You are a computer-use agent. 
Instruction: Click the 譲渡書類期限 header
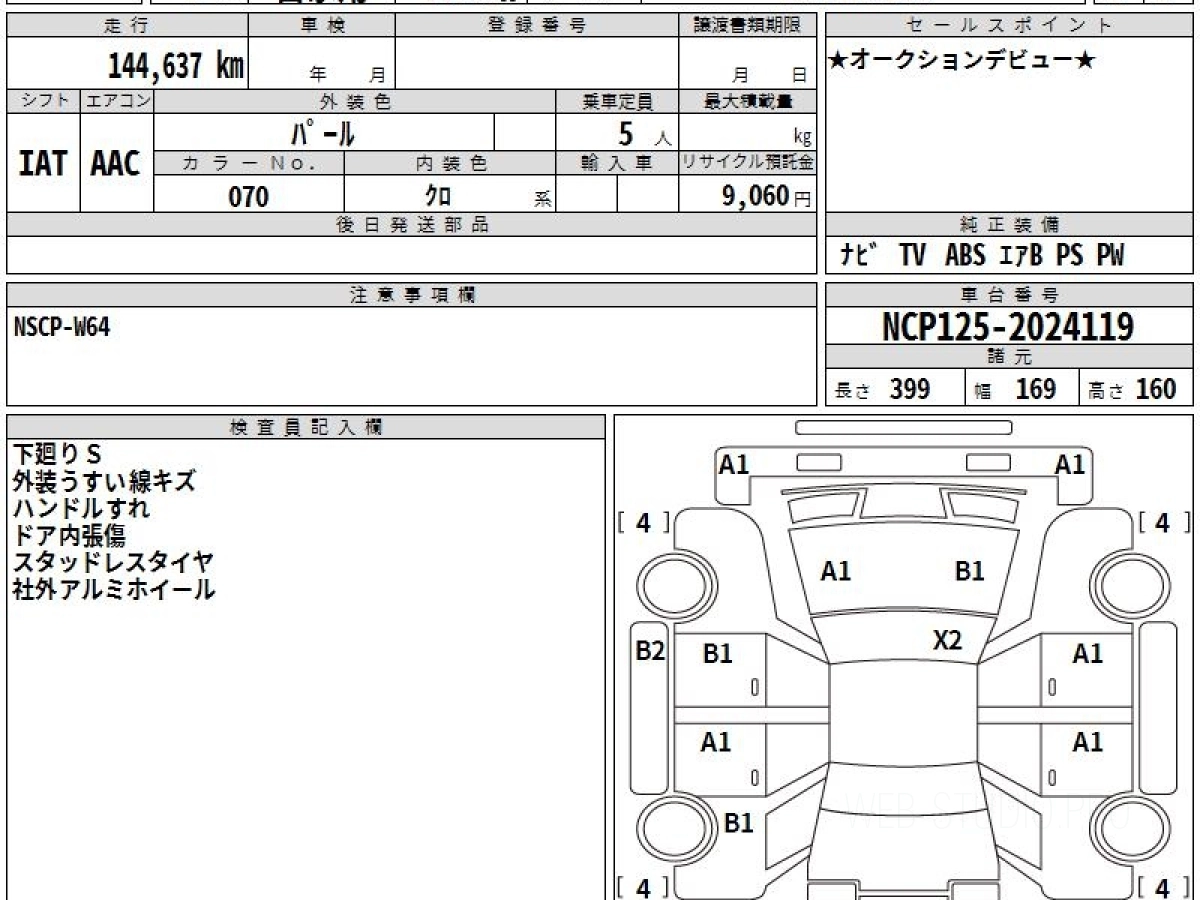coord(747,26)
